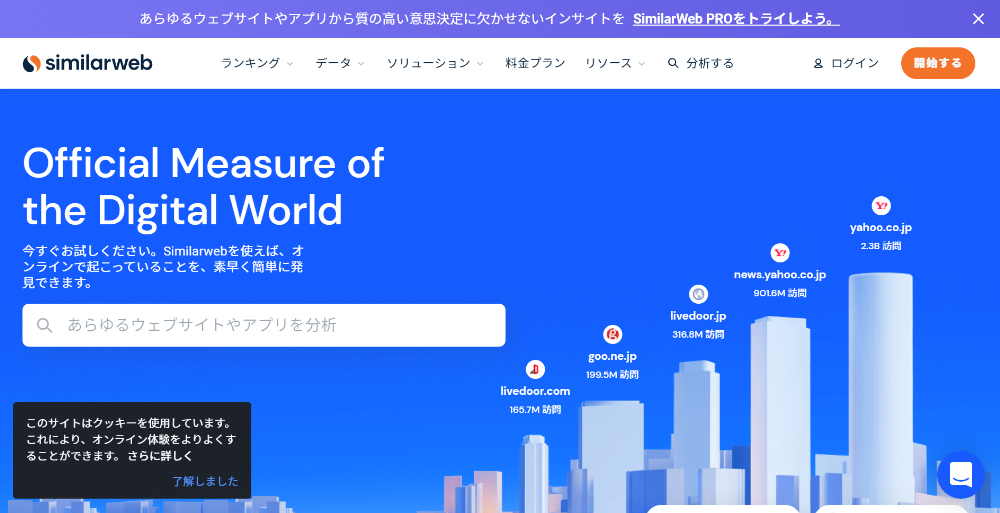
Task: Click the 分析する search link
Action: coord(710,63)
